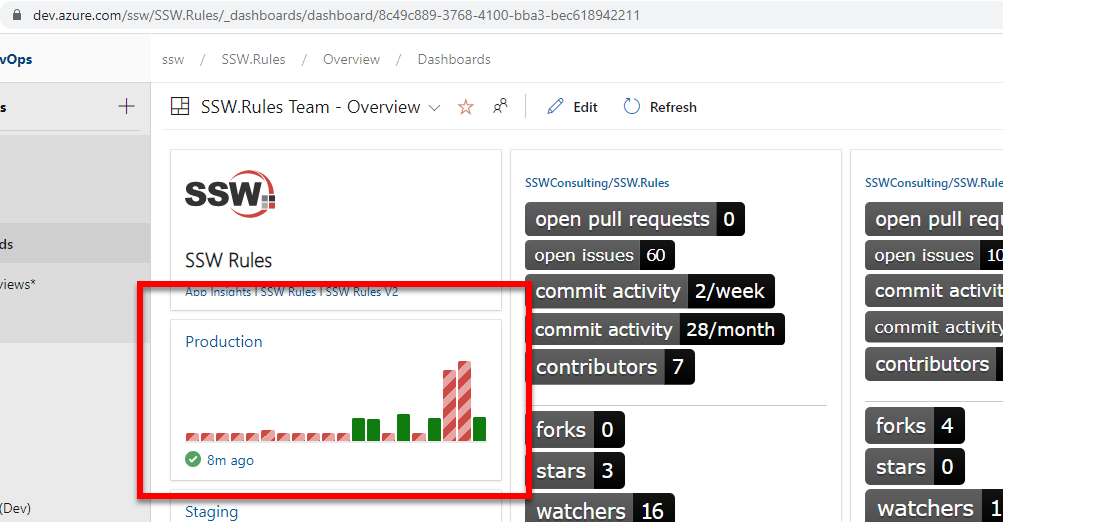Add new item with sidebar plus icon

[x=126, y=107]
